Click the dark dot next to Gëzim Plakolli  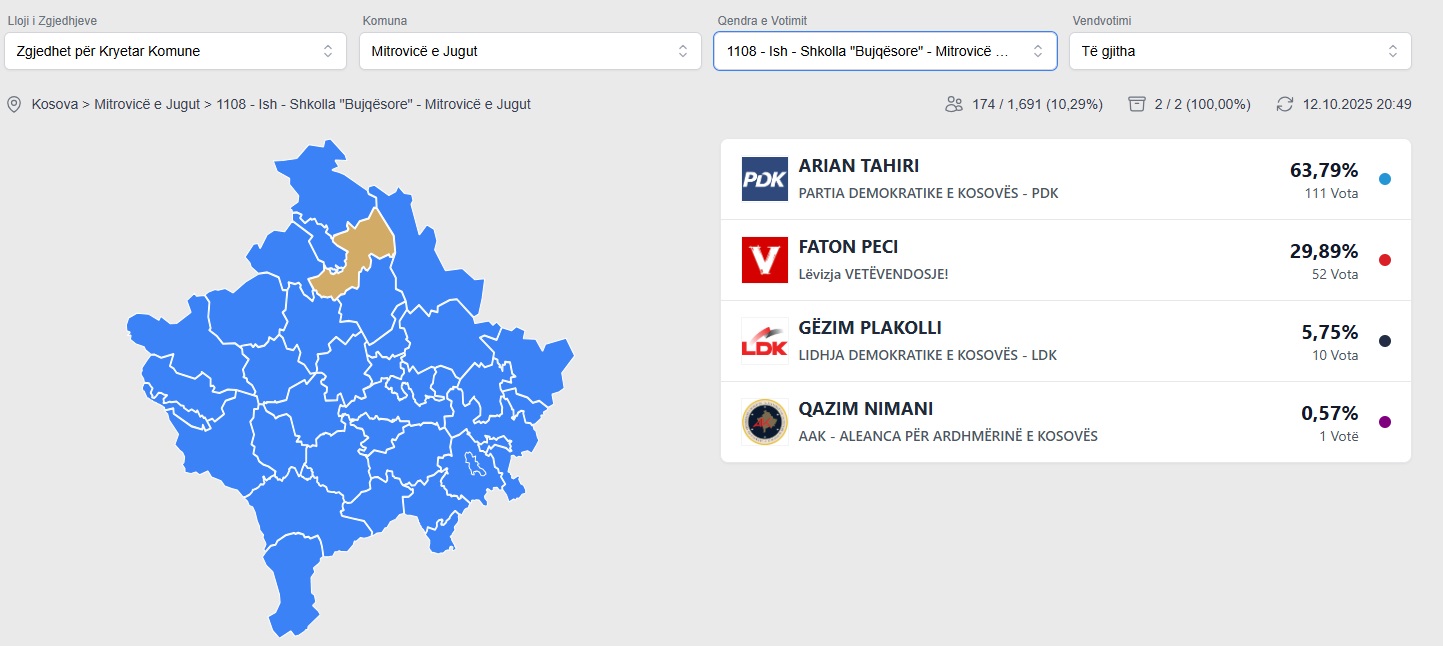1385,341
